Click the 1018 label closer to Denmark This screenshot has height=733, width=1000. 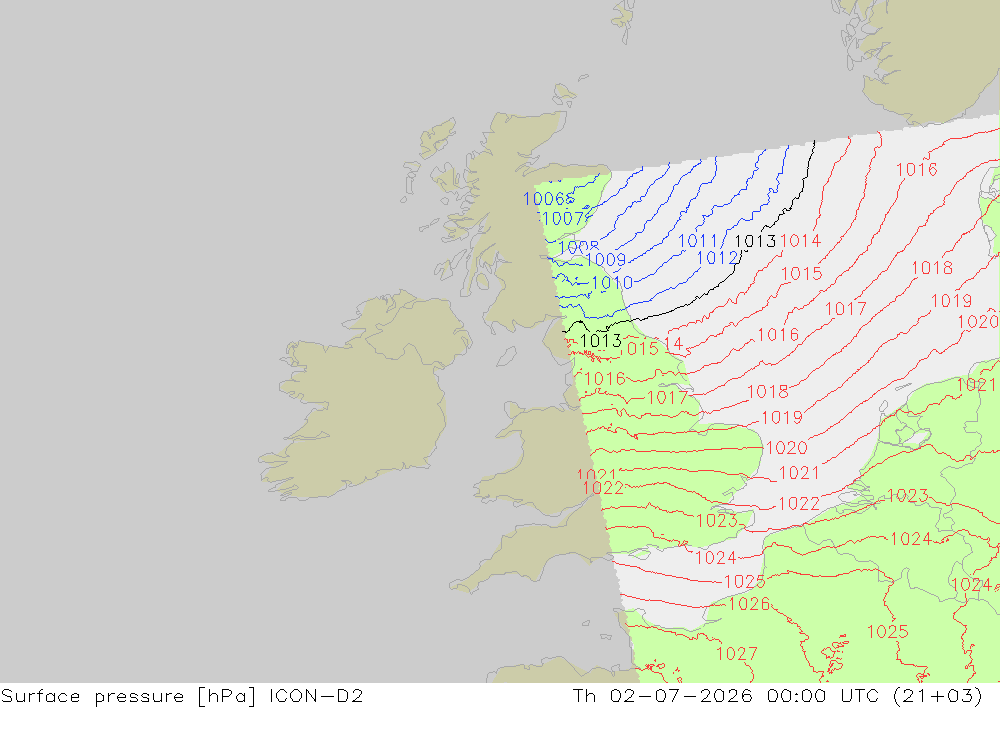(x=932, y=269)
